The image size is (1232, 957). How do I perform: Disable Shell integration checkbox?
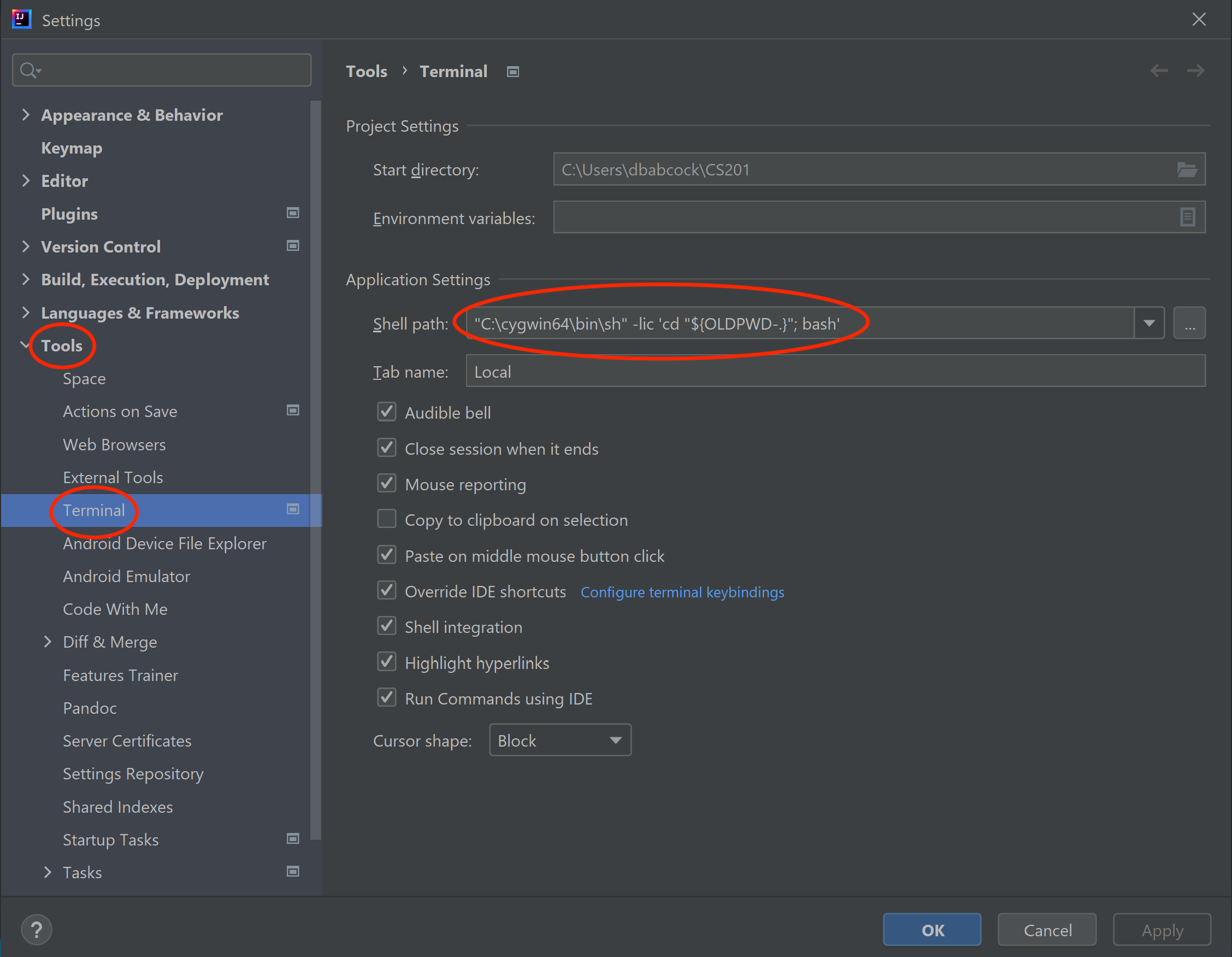386,626
